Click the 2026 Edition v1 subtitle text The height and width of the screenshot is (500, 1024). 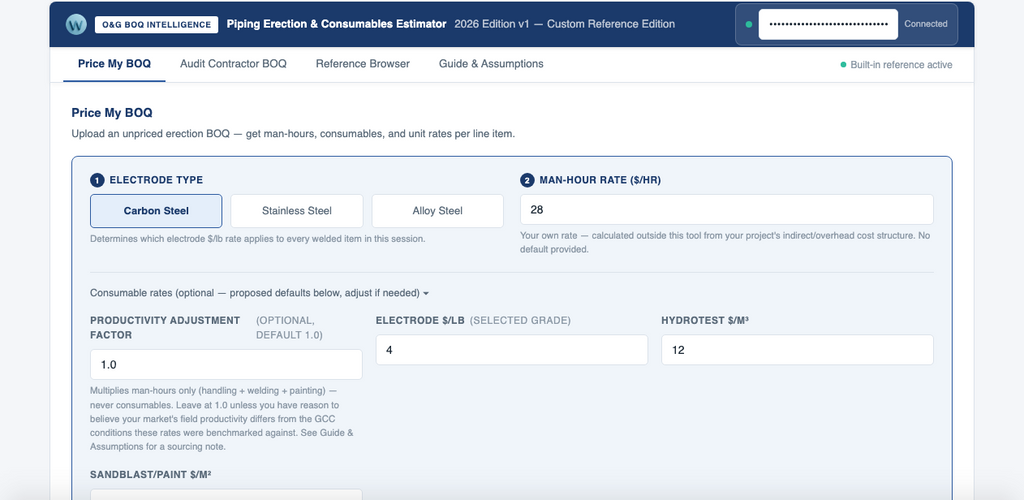(564, 24)
